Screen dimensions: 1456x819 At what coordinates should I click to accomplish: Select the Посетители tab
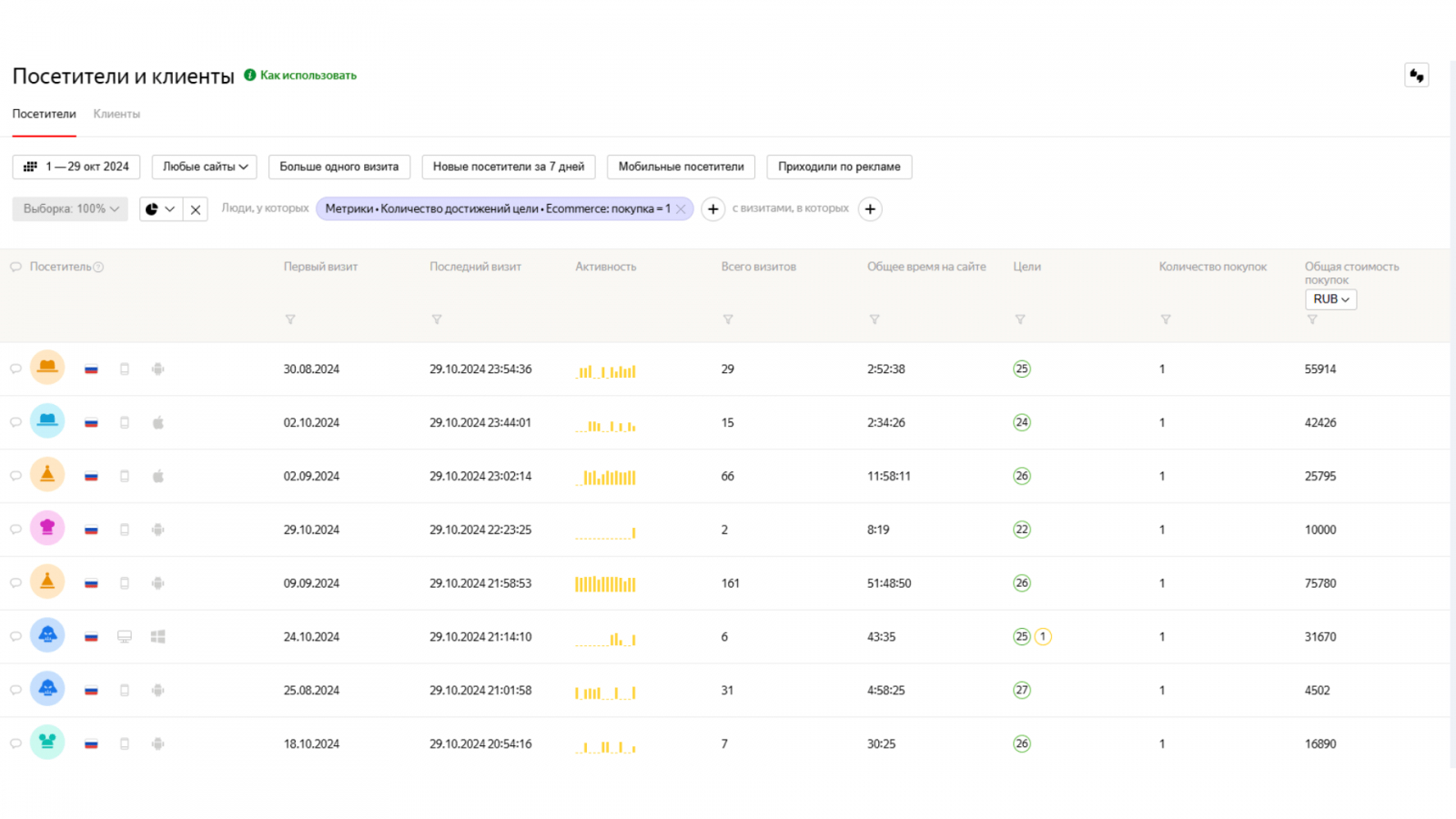pos(44,115)
